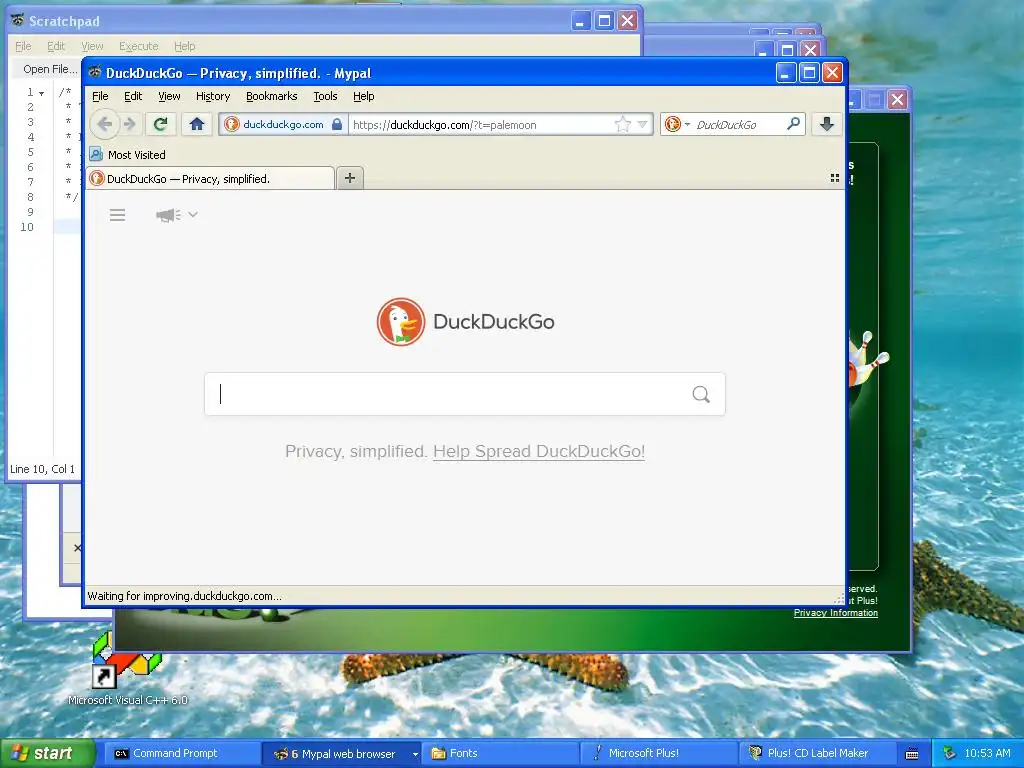Open Scratchpad Execute menu
Viewport: 1024px width, 768px height.
(x=138, y=46)
